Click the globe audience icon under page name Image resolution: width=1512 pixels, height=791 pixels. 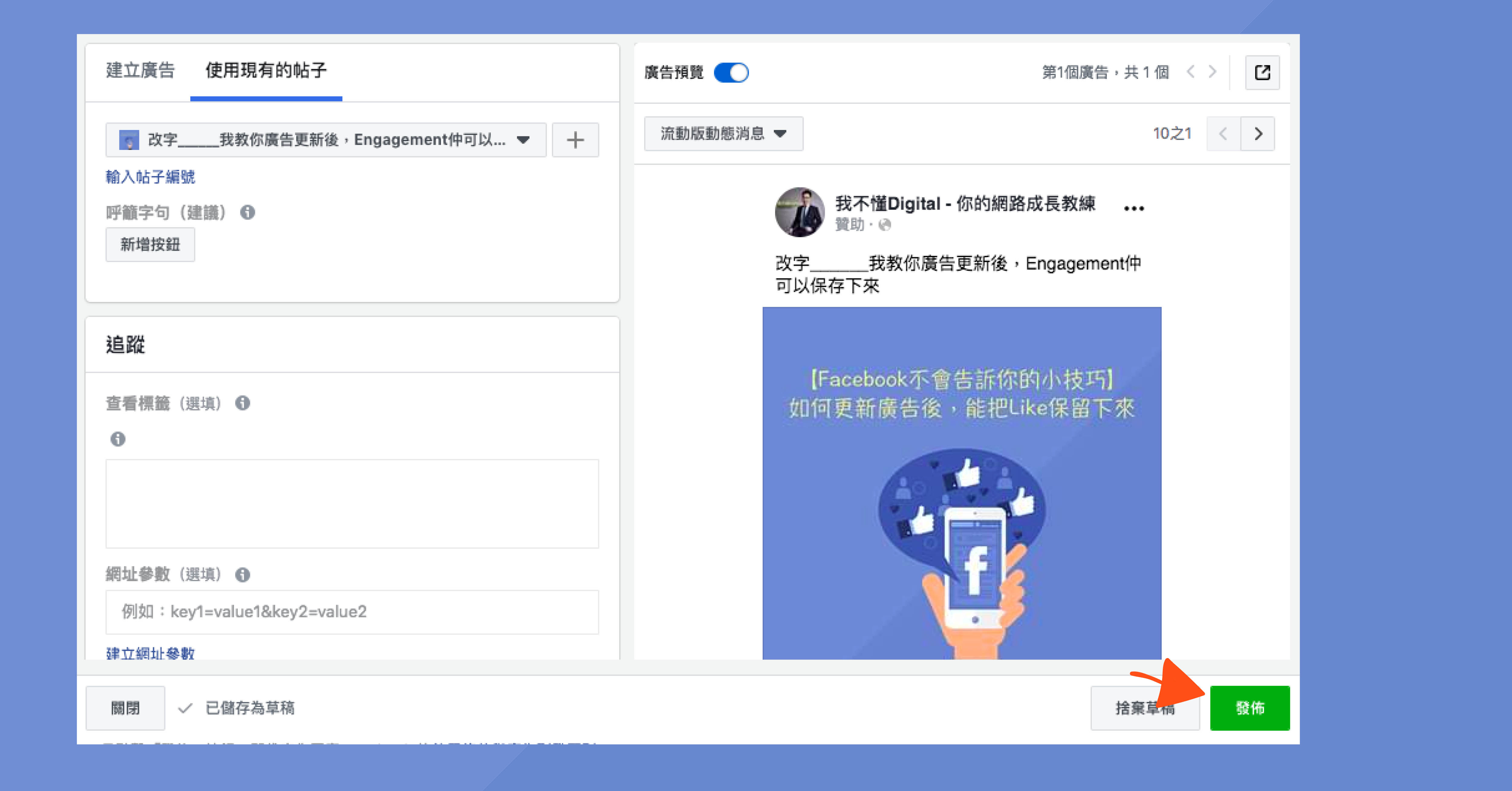pos(885,225)
